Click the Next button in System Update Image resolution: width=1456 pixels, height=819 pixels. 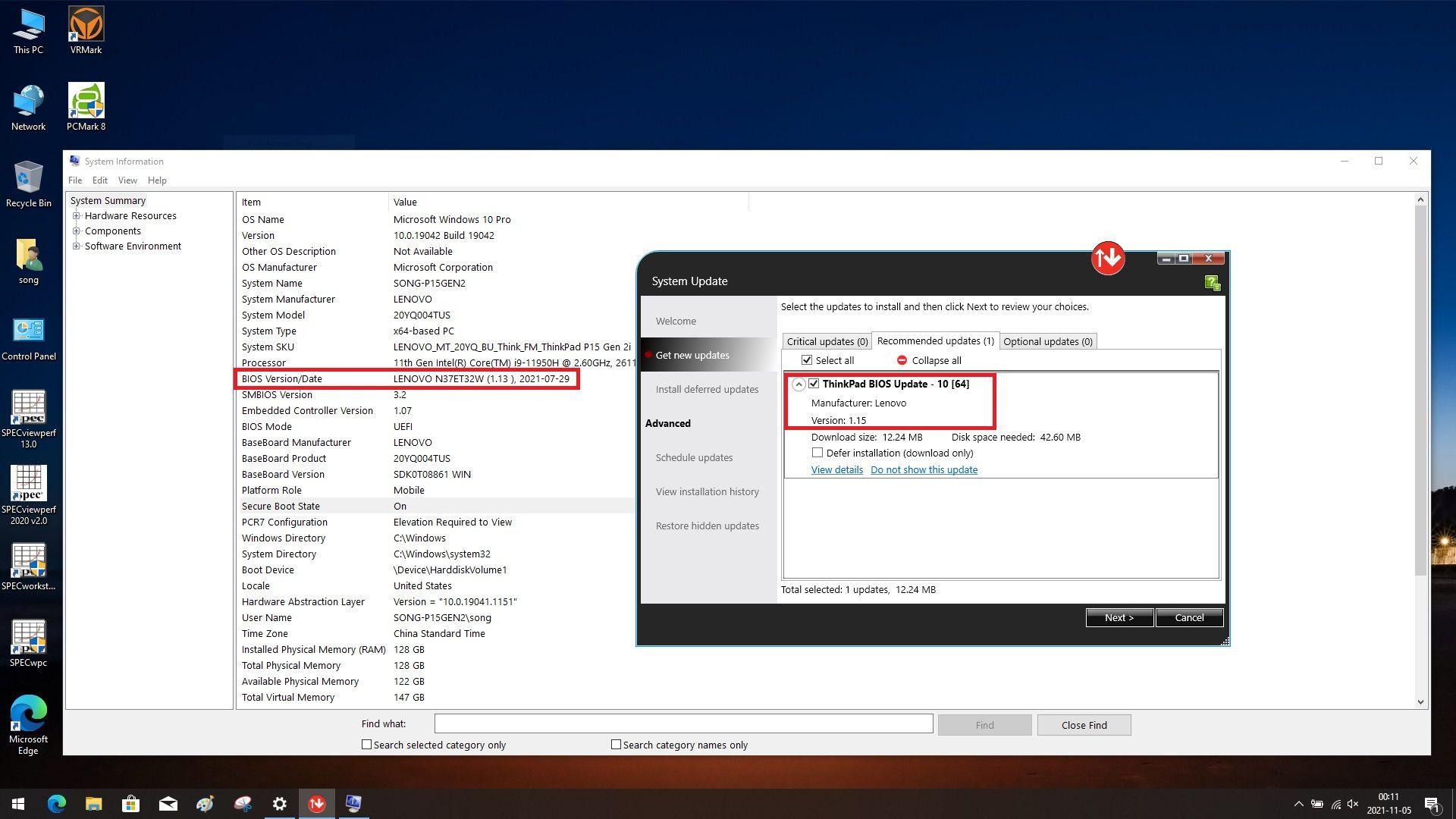click(x=1119, y=617)
